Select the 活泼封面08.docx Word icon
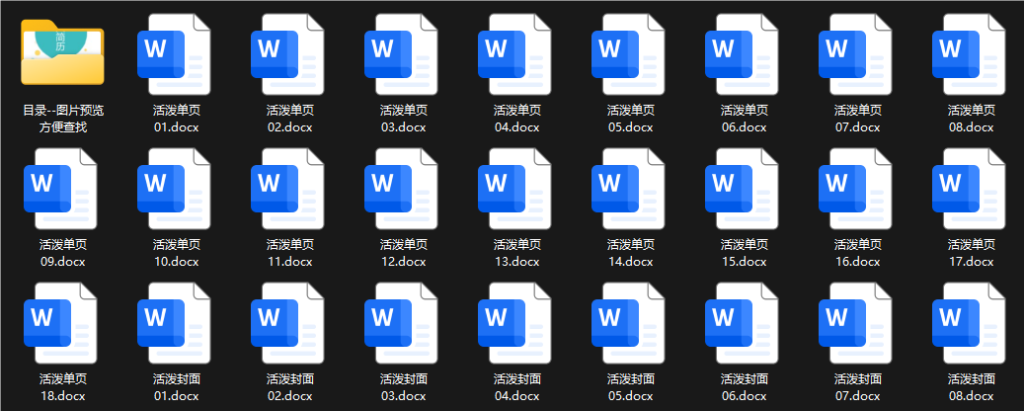The image size is (1024, 411). [969, 323]
